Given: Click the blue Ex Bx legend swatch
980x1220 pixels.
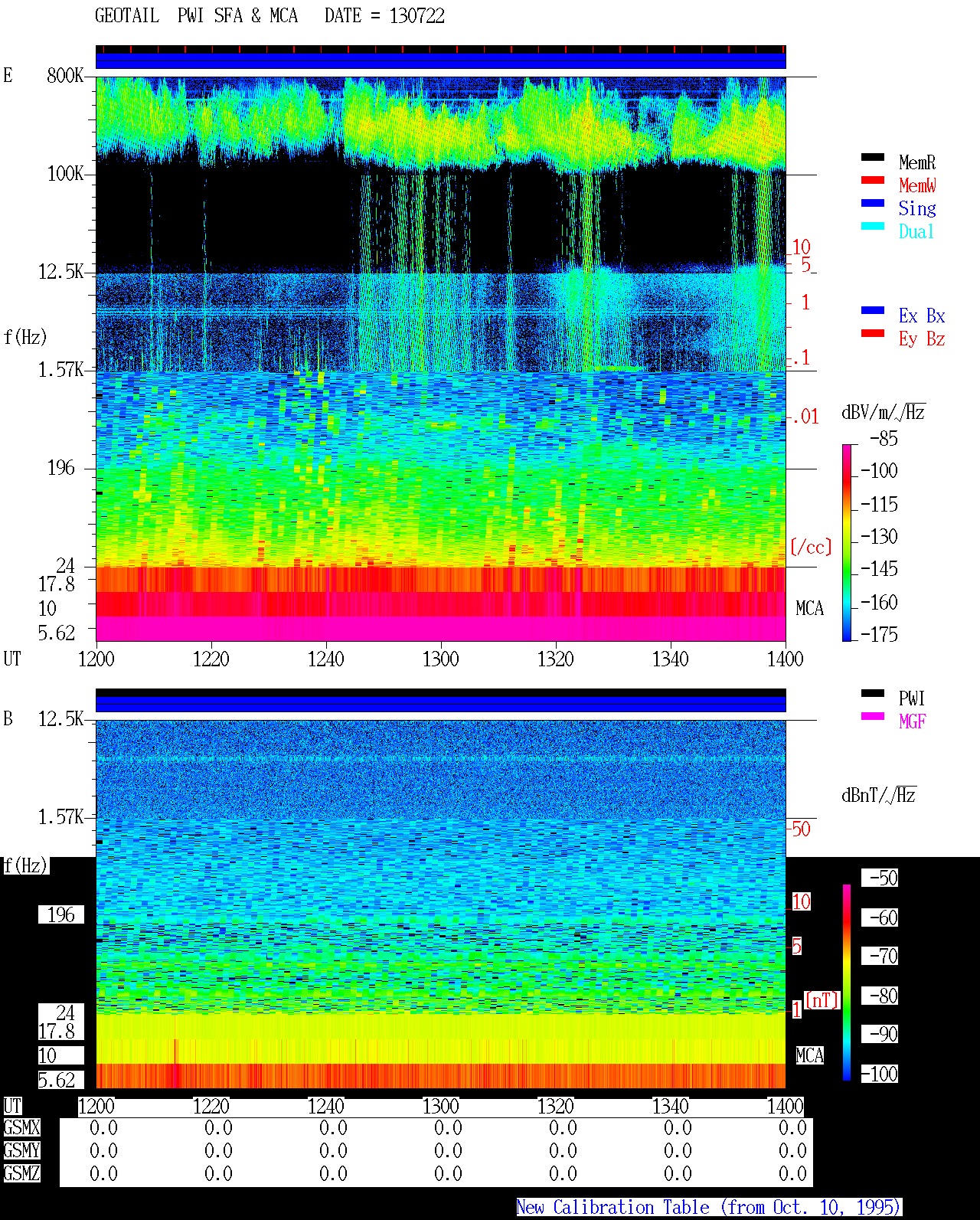Looking at the screenshot, I should click(x=873, y=310).
